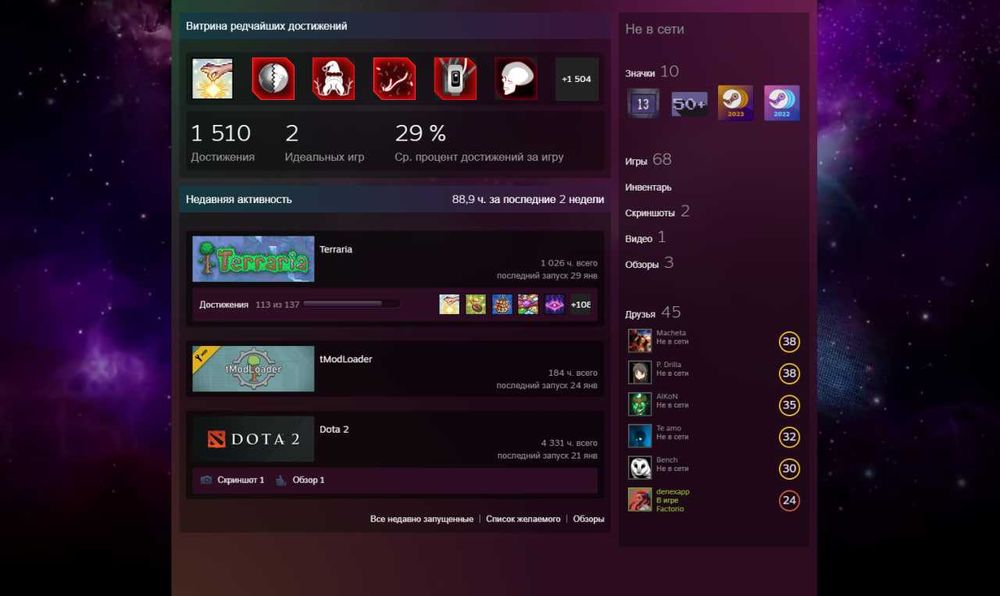Open the Инвентарь link
Screen dimensions: 1000x596
pos(648,187)
